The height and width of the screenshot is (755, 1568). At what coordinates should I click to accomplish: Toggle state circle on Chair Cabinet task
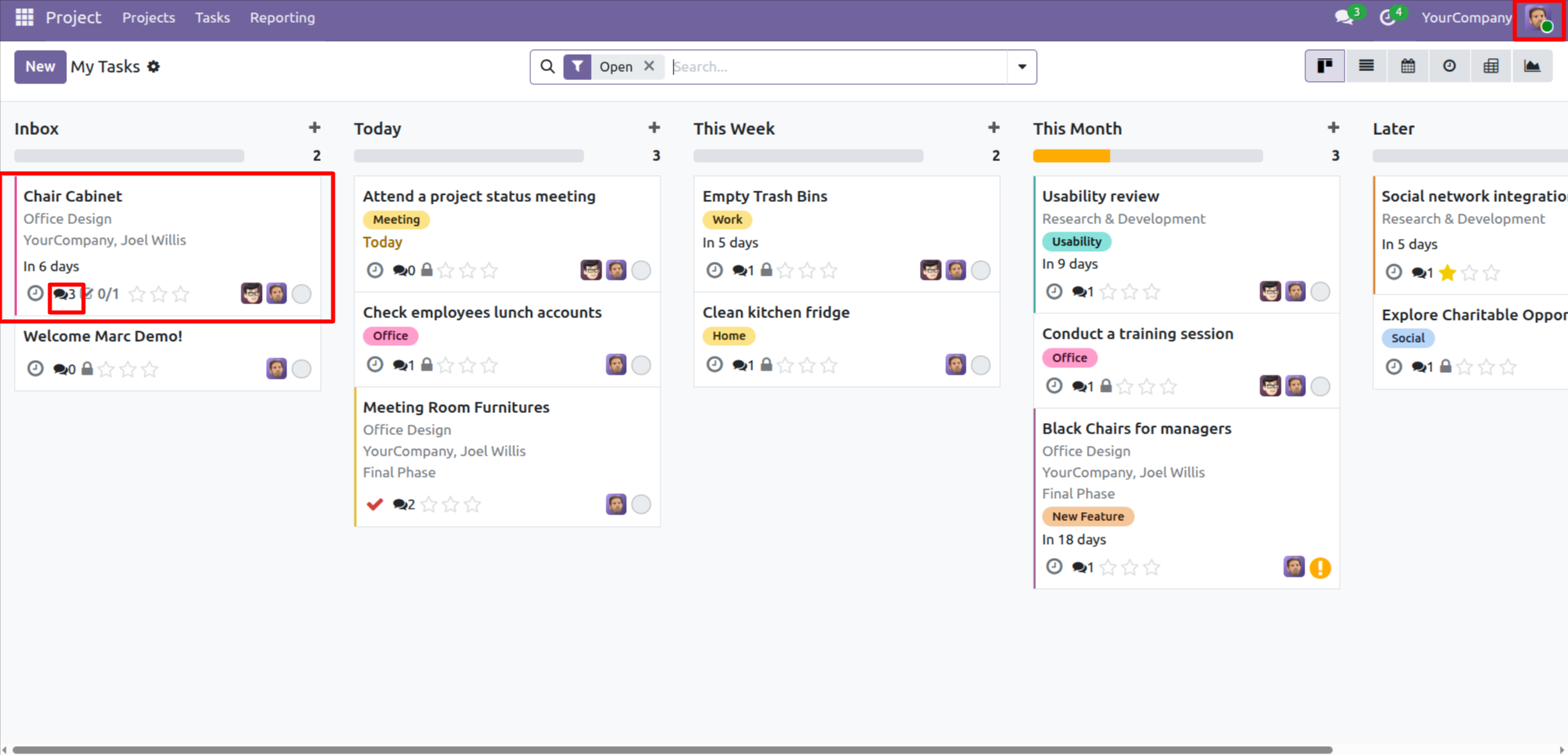(301, 294)
